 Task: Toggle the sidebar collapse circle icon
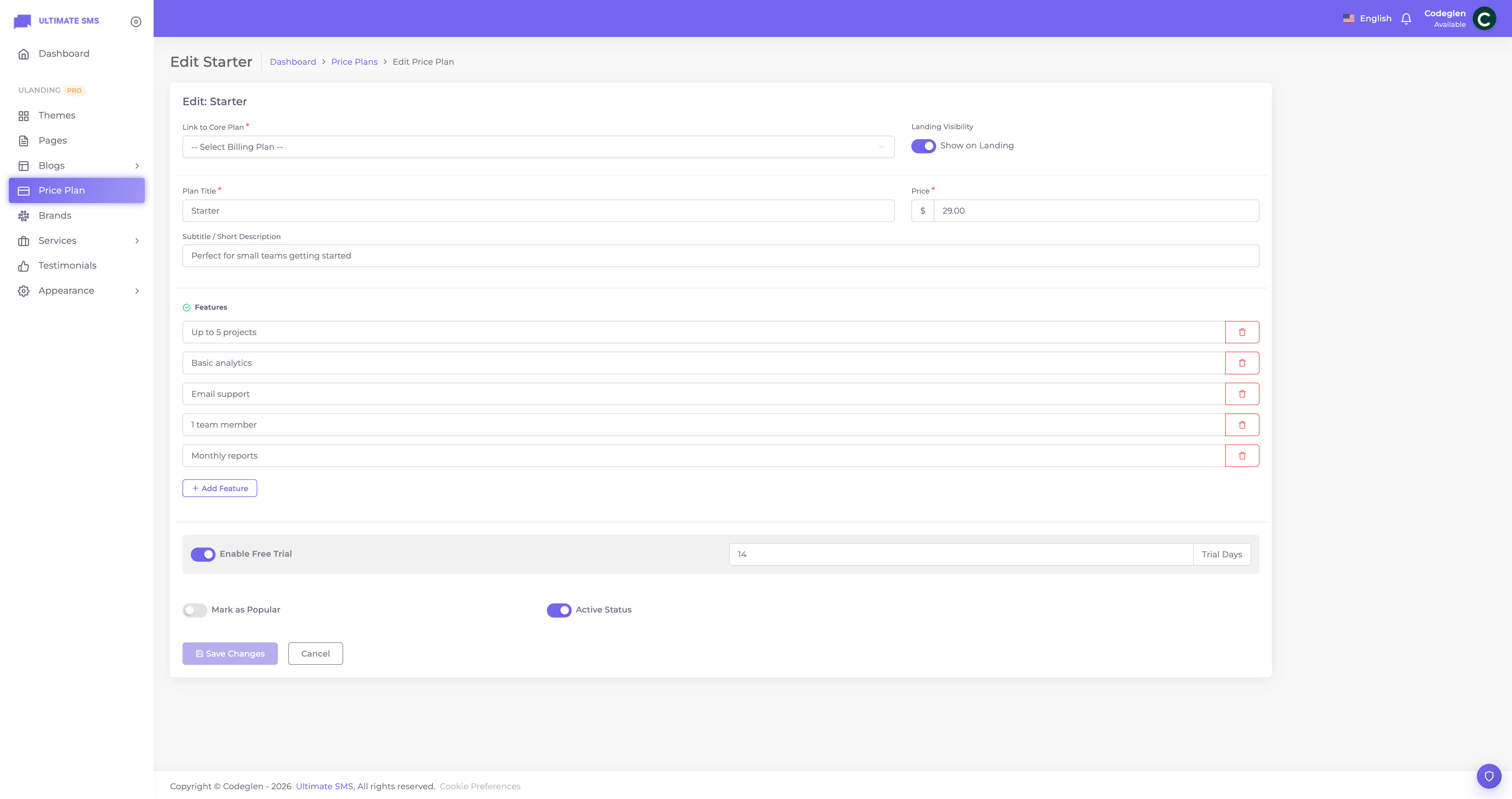[x=136, y=22]
